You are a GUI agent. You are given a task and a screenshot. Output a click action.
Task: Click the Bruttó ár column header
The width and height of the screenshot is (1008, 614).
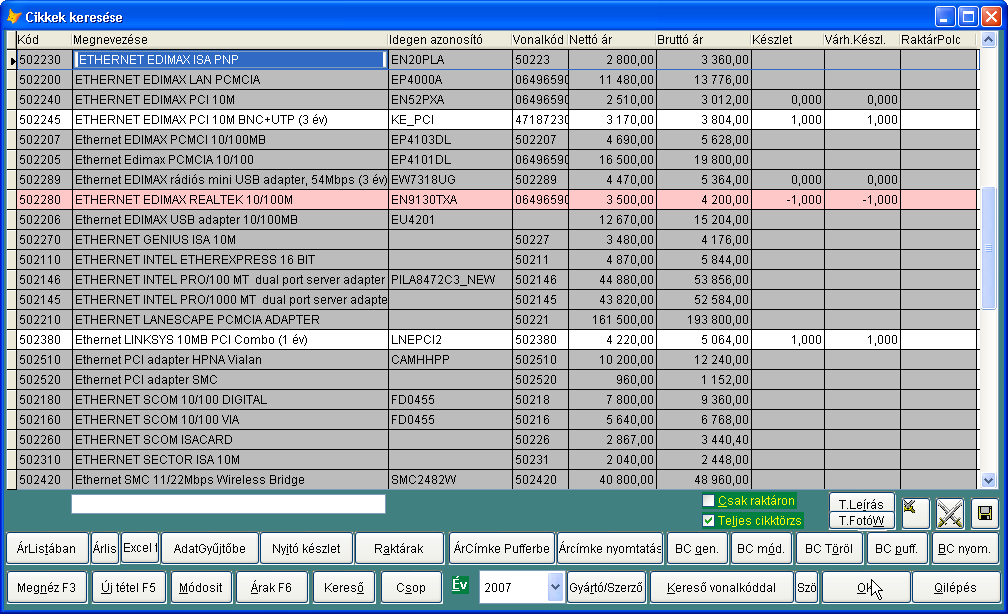tap(703, 40)
